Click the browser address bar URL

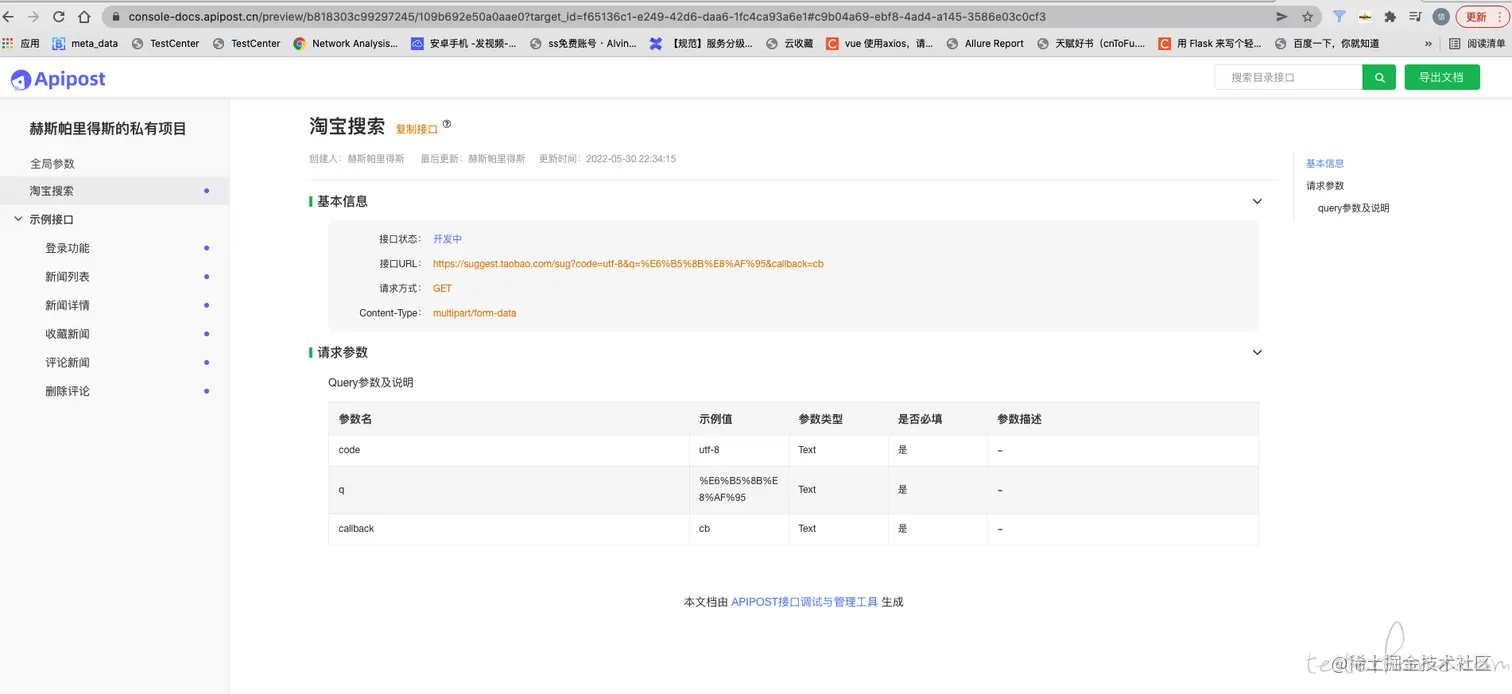click(x=587, y=17)
